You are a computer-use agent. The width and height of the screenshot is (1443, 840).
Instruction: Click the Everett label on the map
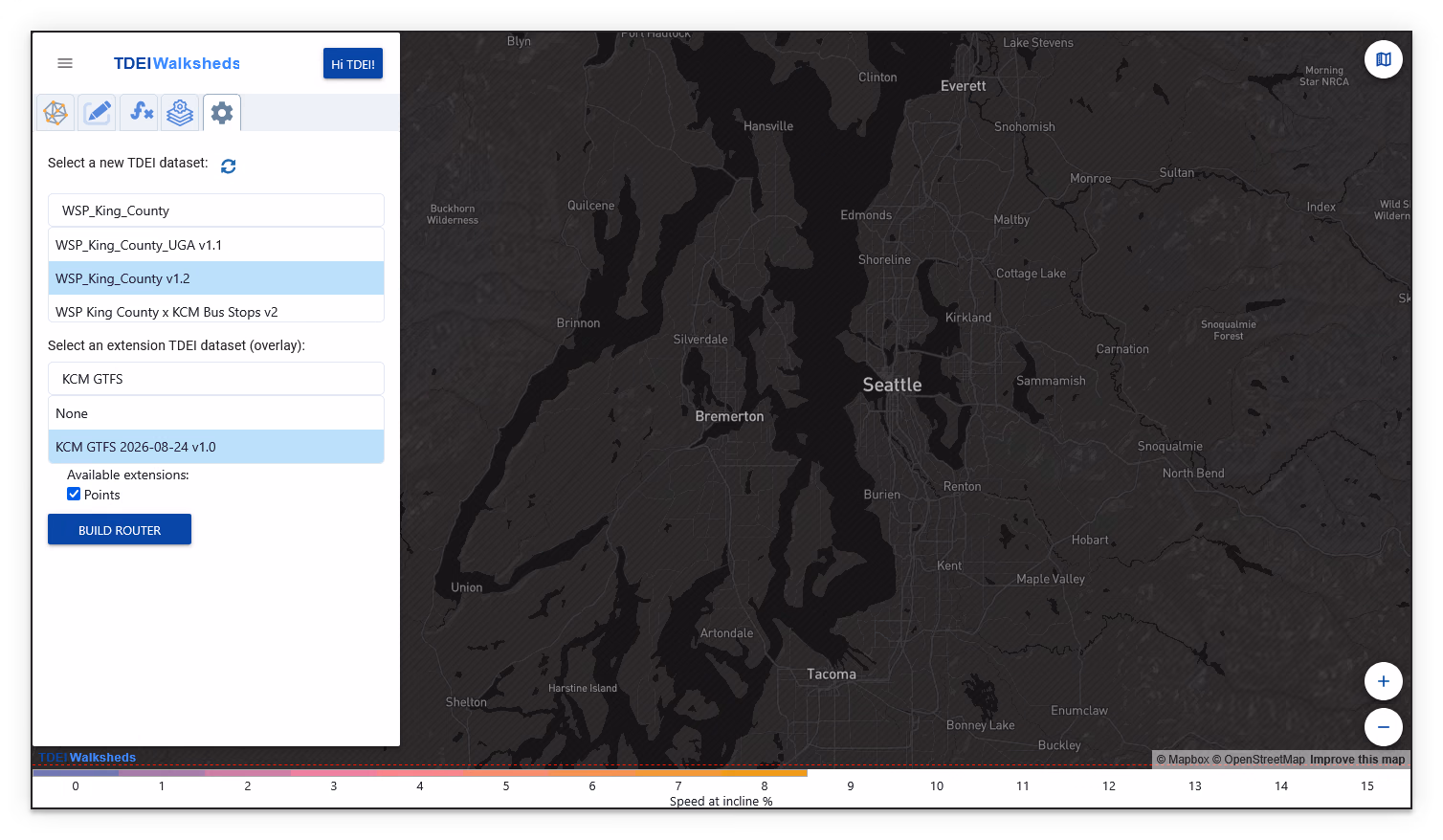(x=963, y=86)
